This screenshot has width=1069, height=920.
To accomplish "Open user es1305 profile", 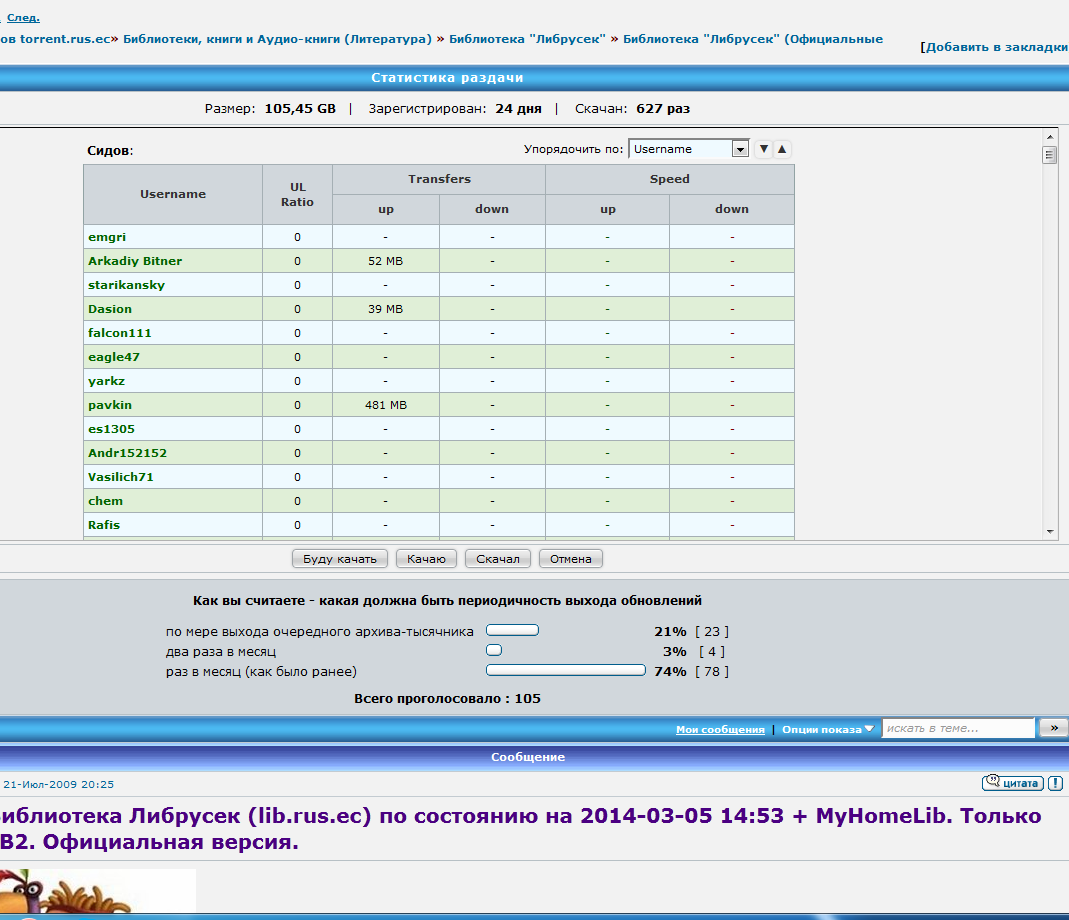I will [x=111, y=428].
